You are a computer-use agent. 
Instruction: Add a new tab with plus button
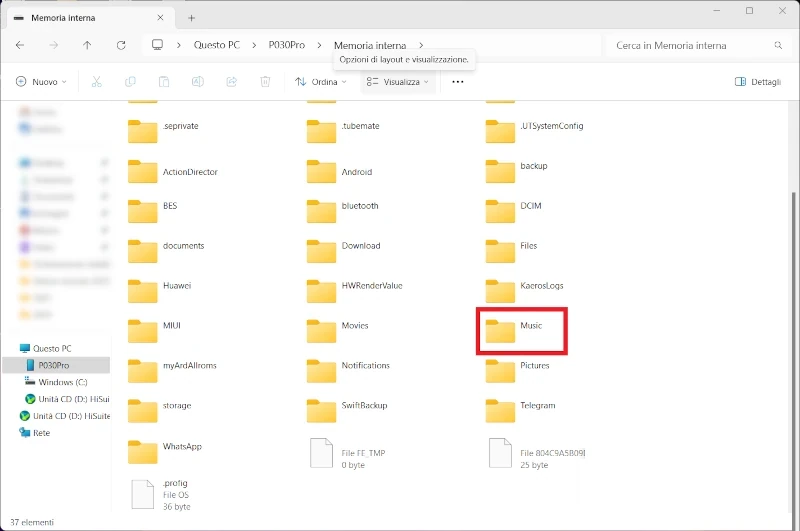pyautogui.click(x=191, y=18)
